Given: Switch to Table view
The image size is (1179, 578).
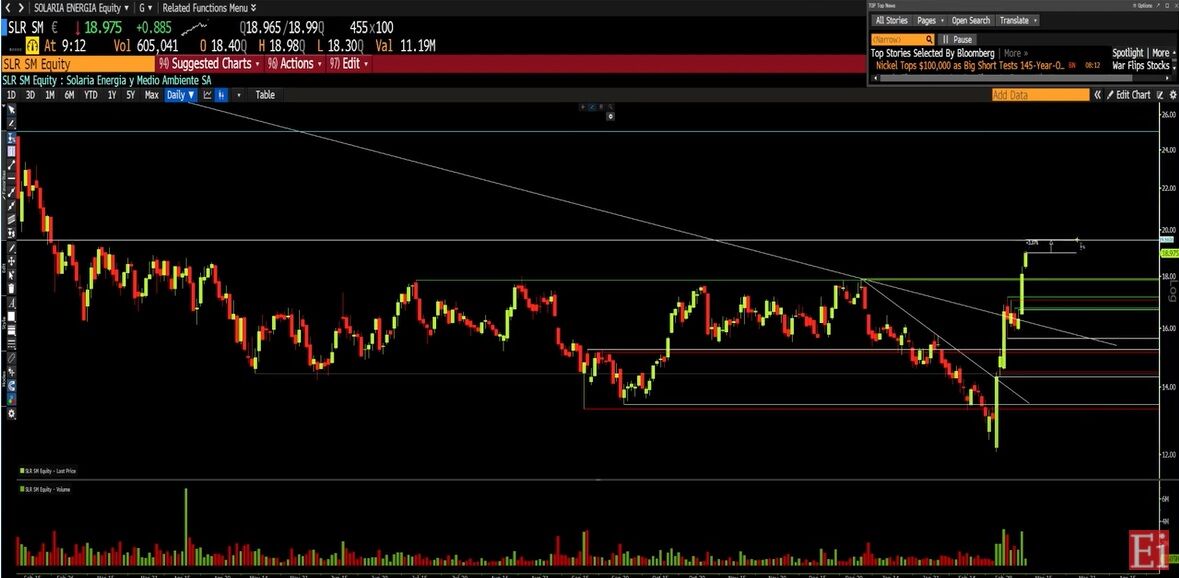Looking at the screenshot, I should pos(265,95).
